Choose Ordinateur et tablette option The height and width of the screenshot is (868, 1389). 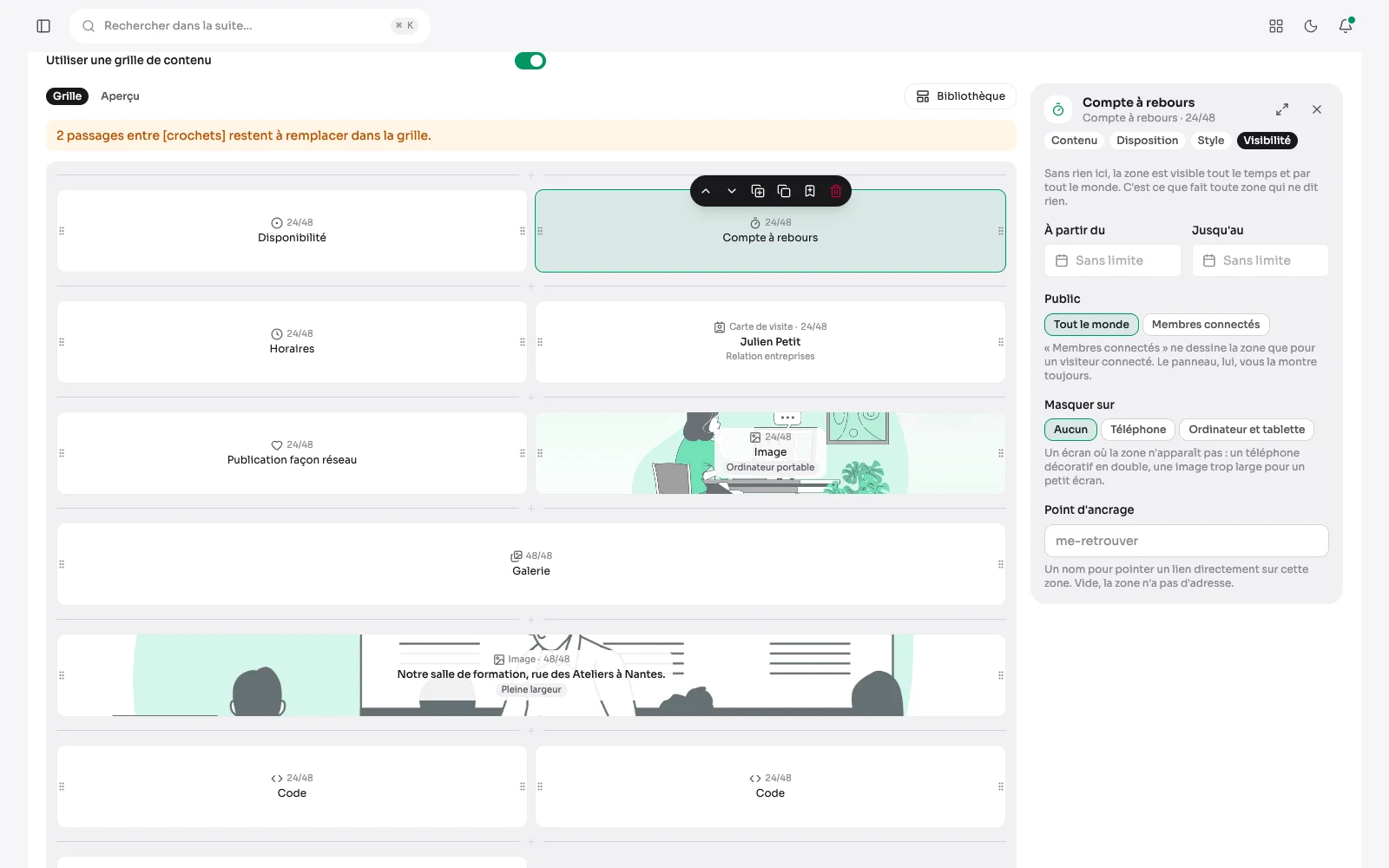click(1247, 430)
